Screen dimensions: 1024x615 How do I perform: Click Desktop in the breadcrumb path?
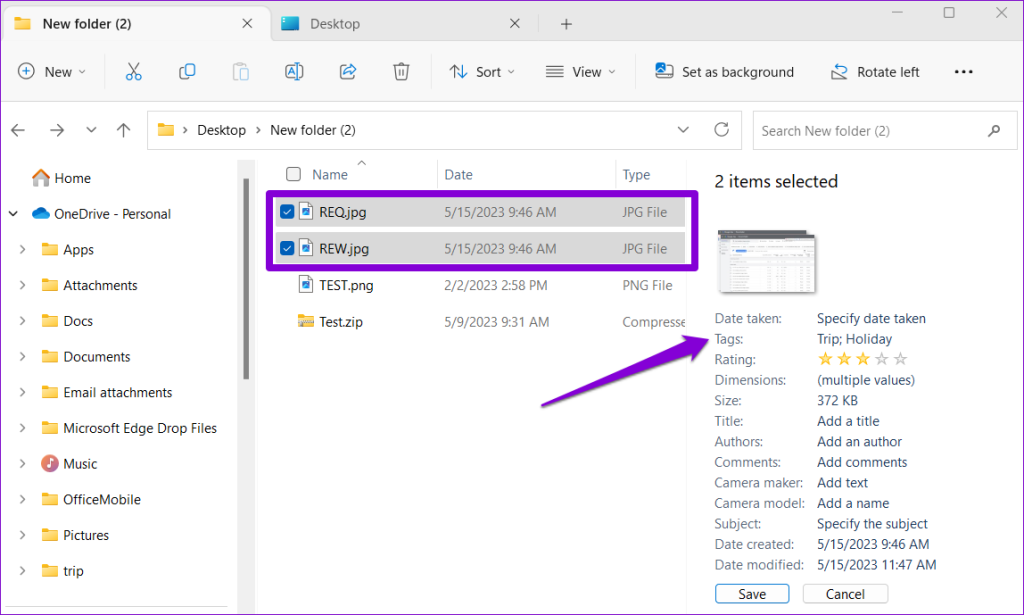pyautogui.click(x=221, y=130)
